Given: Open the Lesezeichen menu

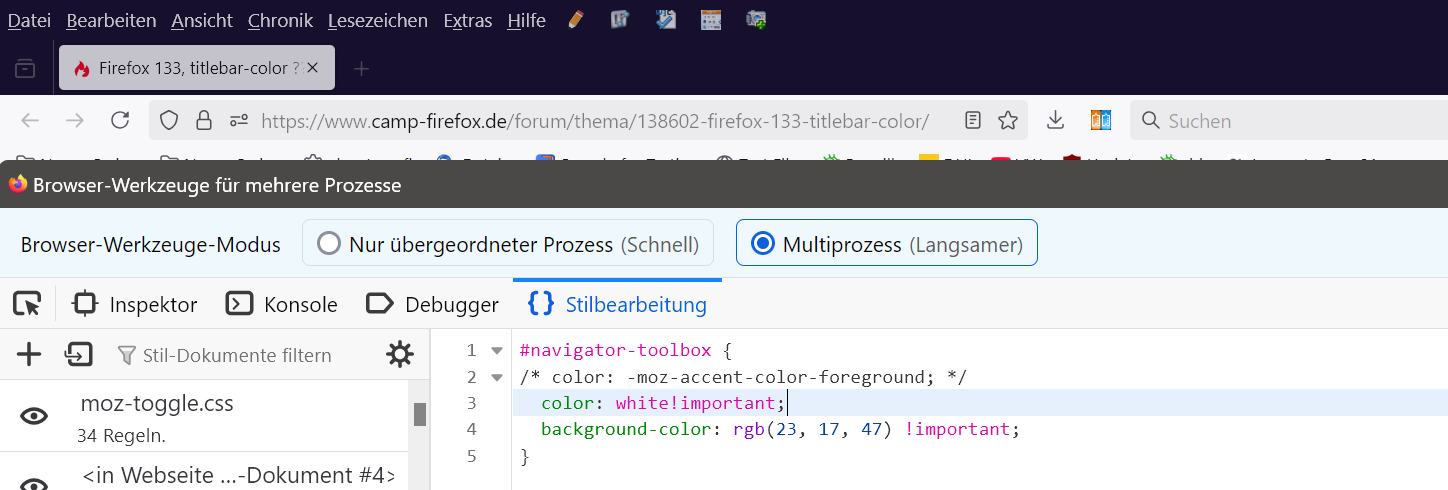Looking at the screenshot, I should coord(377,20).
